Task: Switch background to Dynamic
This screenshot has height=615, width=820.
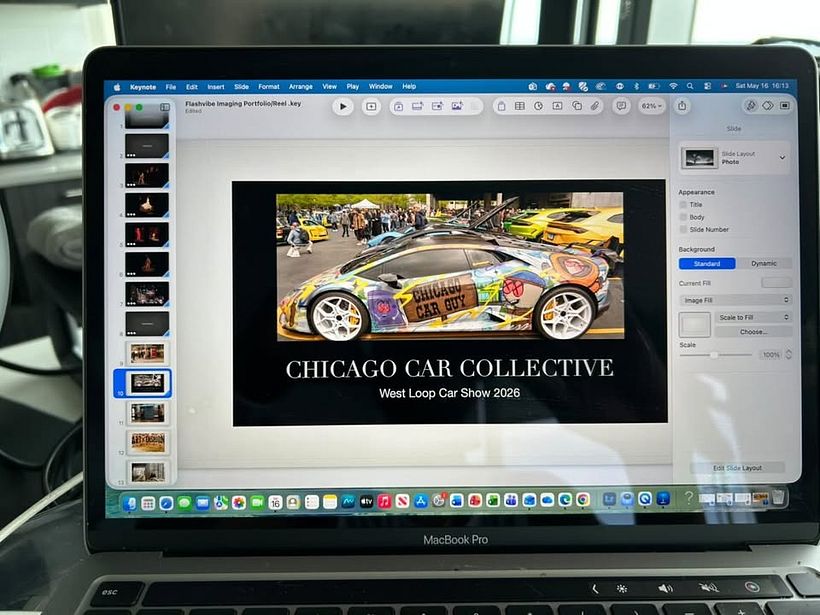Action: (764, 264)
